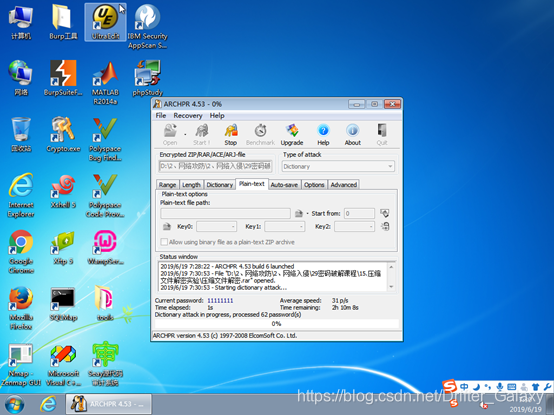The height and width of the screenshot is (415, 554).
Task: Open the Recovery menu
Action: (x=188, y=115)
